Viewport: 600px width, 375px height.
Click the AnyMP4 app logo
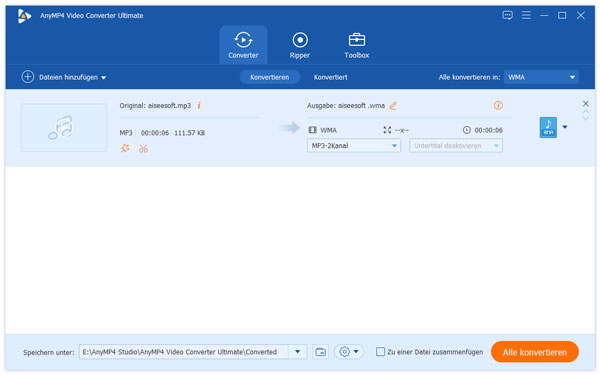tap(24, 16)
